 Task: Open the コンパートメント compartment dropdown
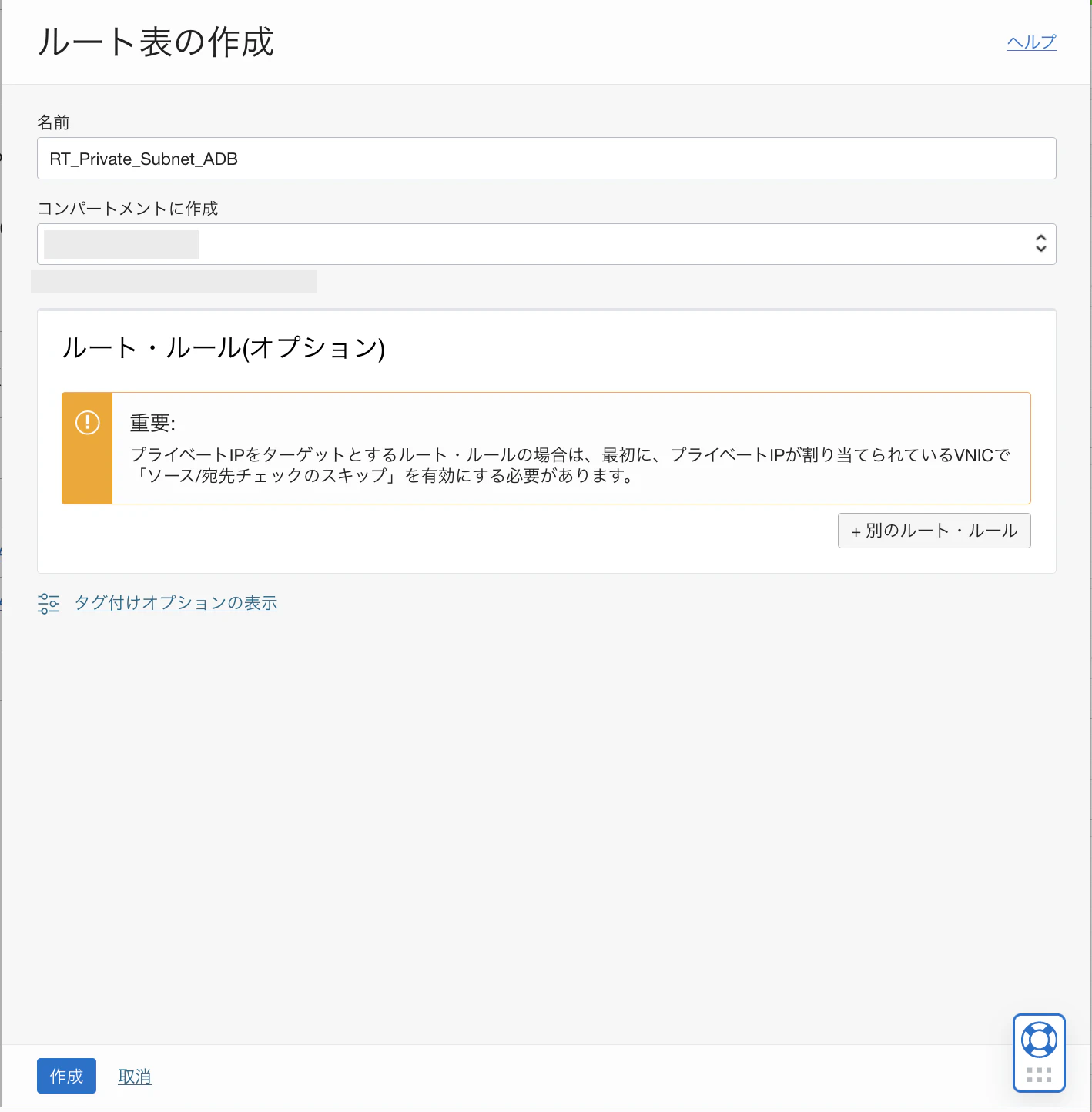click(x=547, y=244)
